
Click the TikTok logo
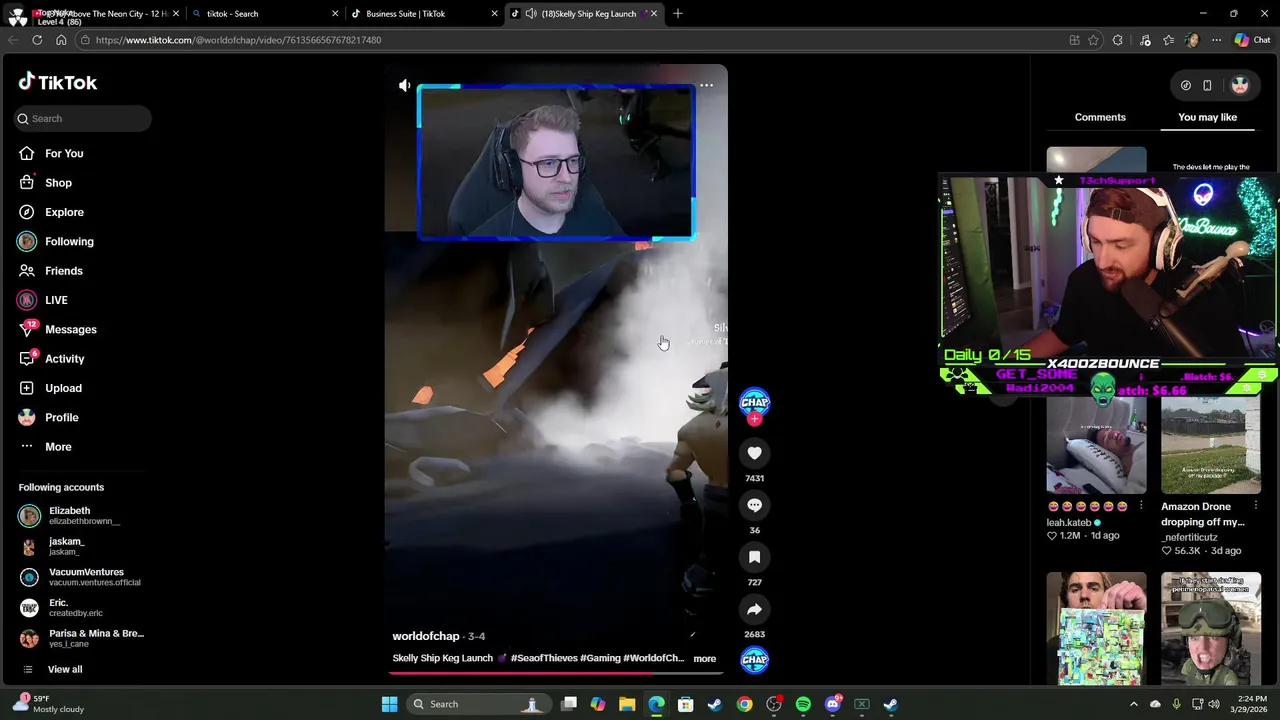(58, 83)
